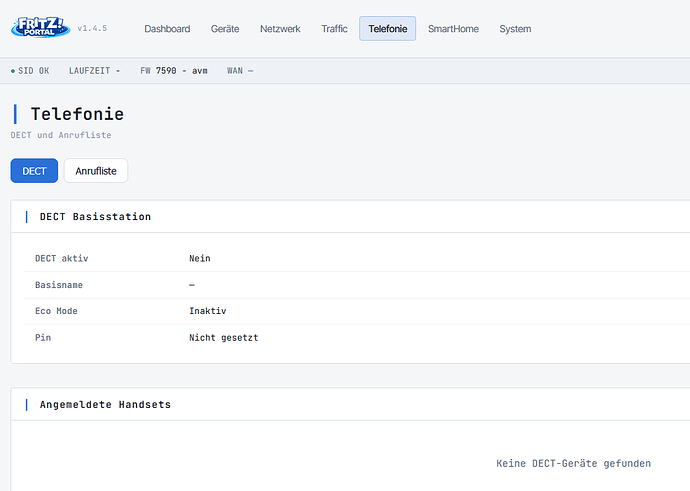Select the DECT sub-tab button
690x491 pixels.
pos(34,171)
